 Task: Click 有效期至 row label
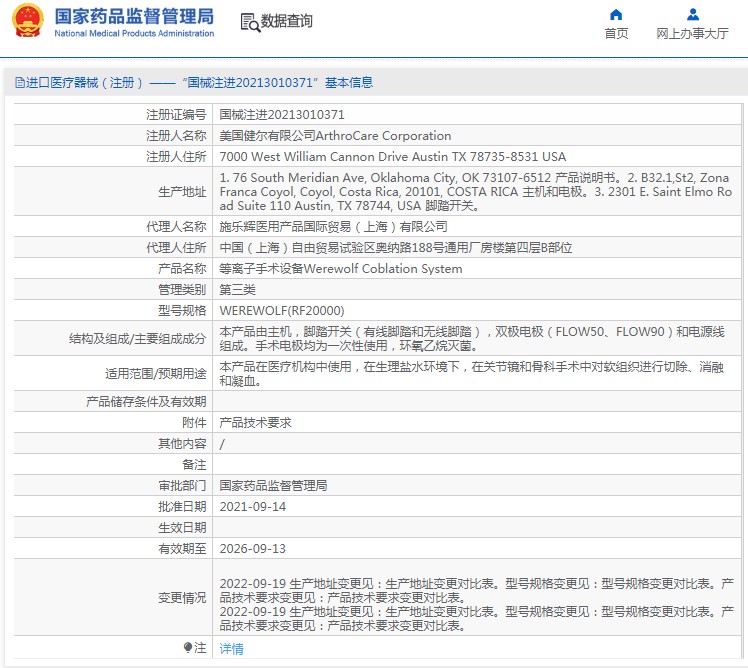tap(182, 549)
